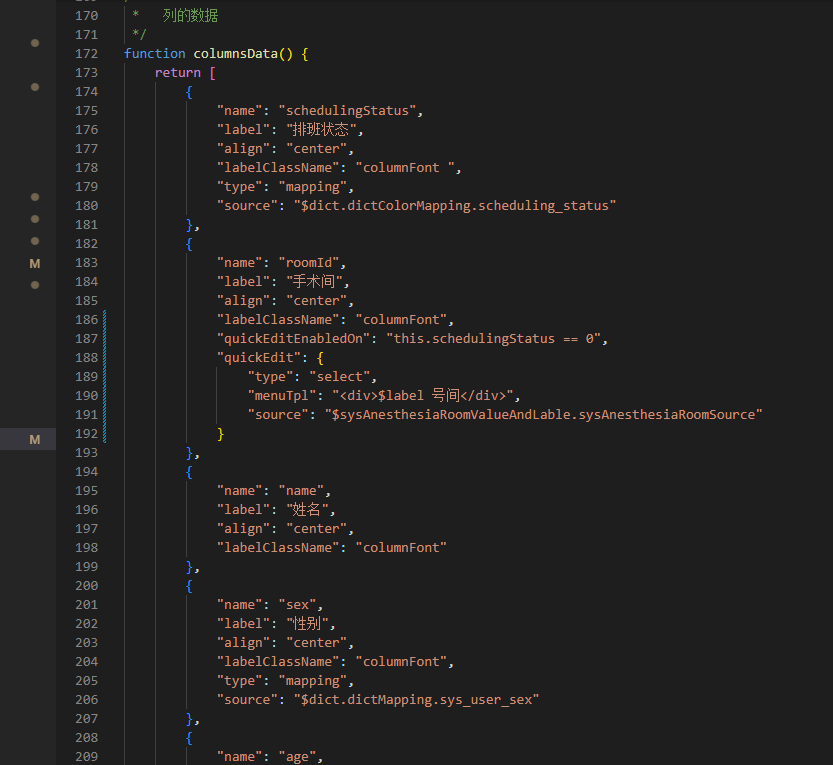Click line number 190
The width and height of the screenshot is (833, 765).
click(x=87, y=396)
